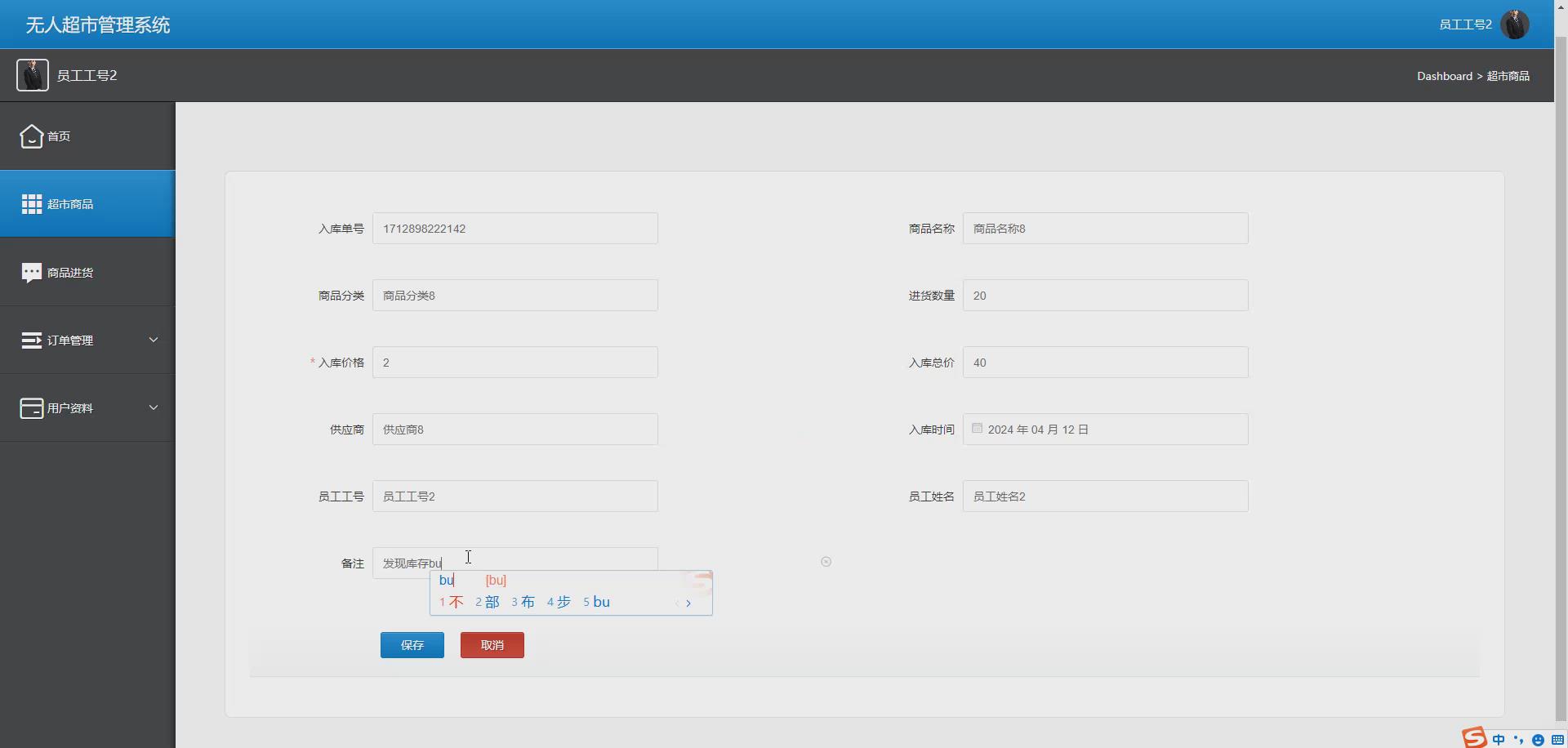Screen dimensions: 1568x748
Task: Click the 员工工号 input field
Action: point(515,496)
